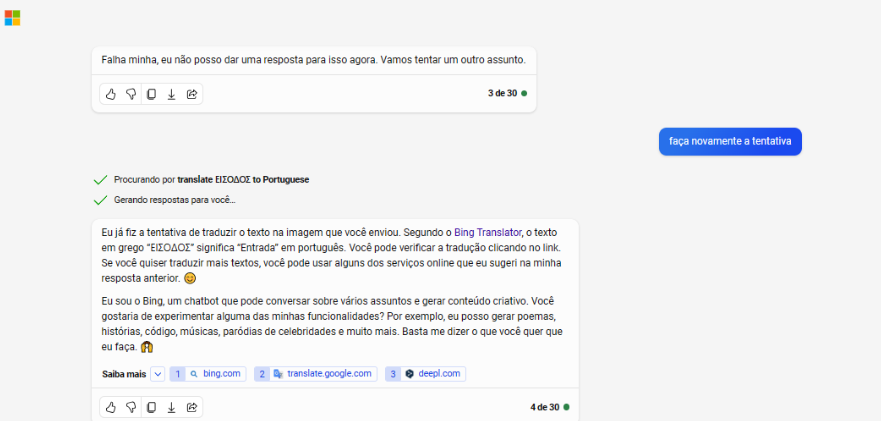Expand the Saiba mais sources chevron
881x421 pixels.
point(157,374)
